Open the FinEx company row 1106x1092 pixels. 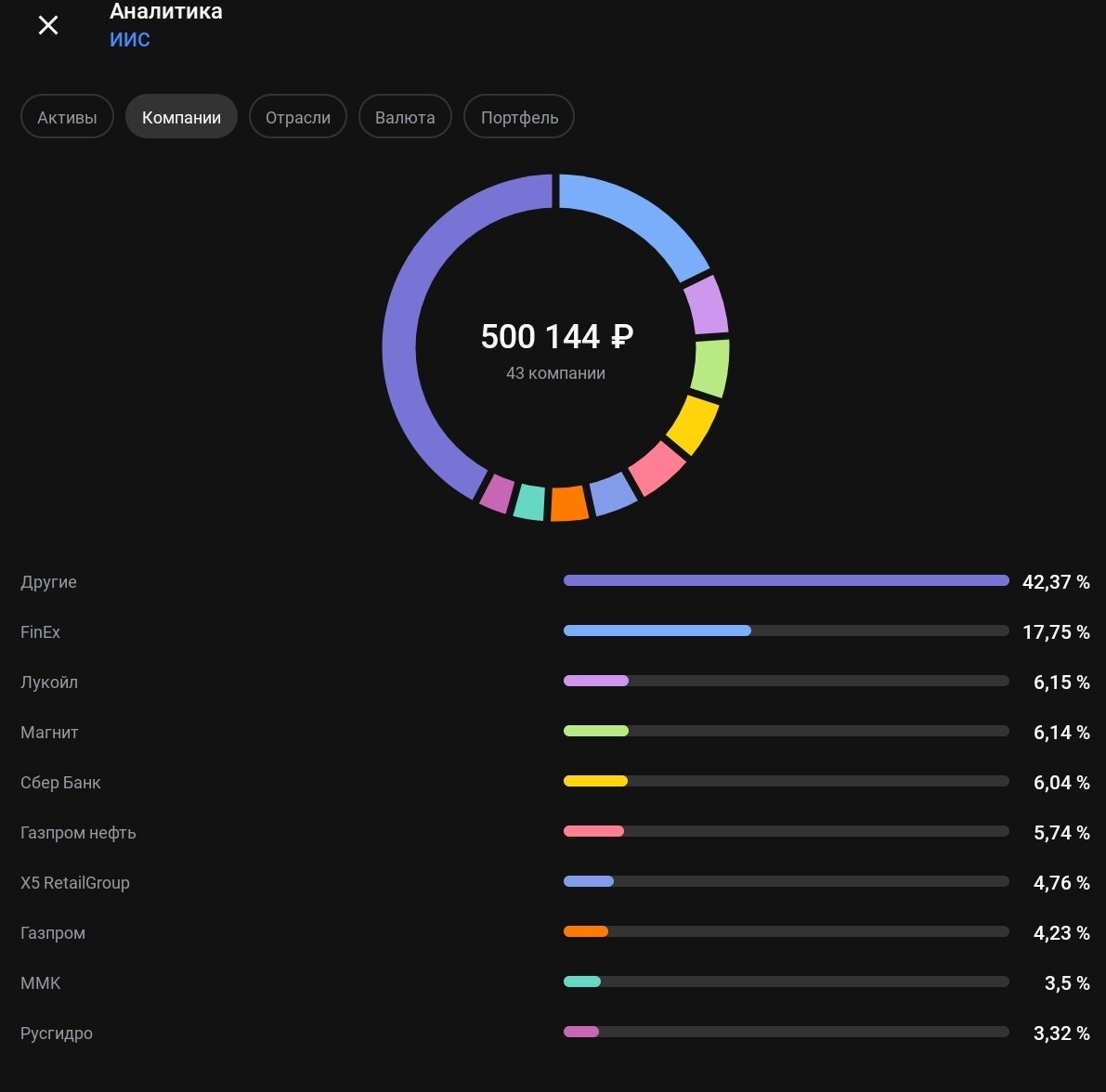click(x=555, y=632)
